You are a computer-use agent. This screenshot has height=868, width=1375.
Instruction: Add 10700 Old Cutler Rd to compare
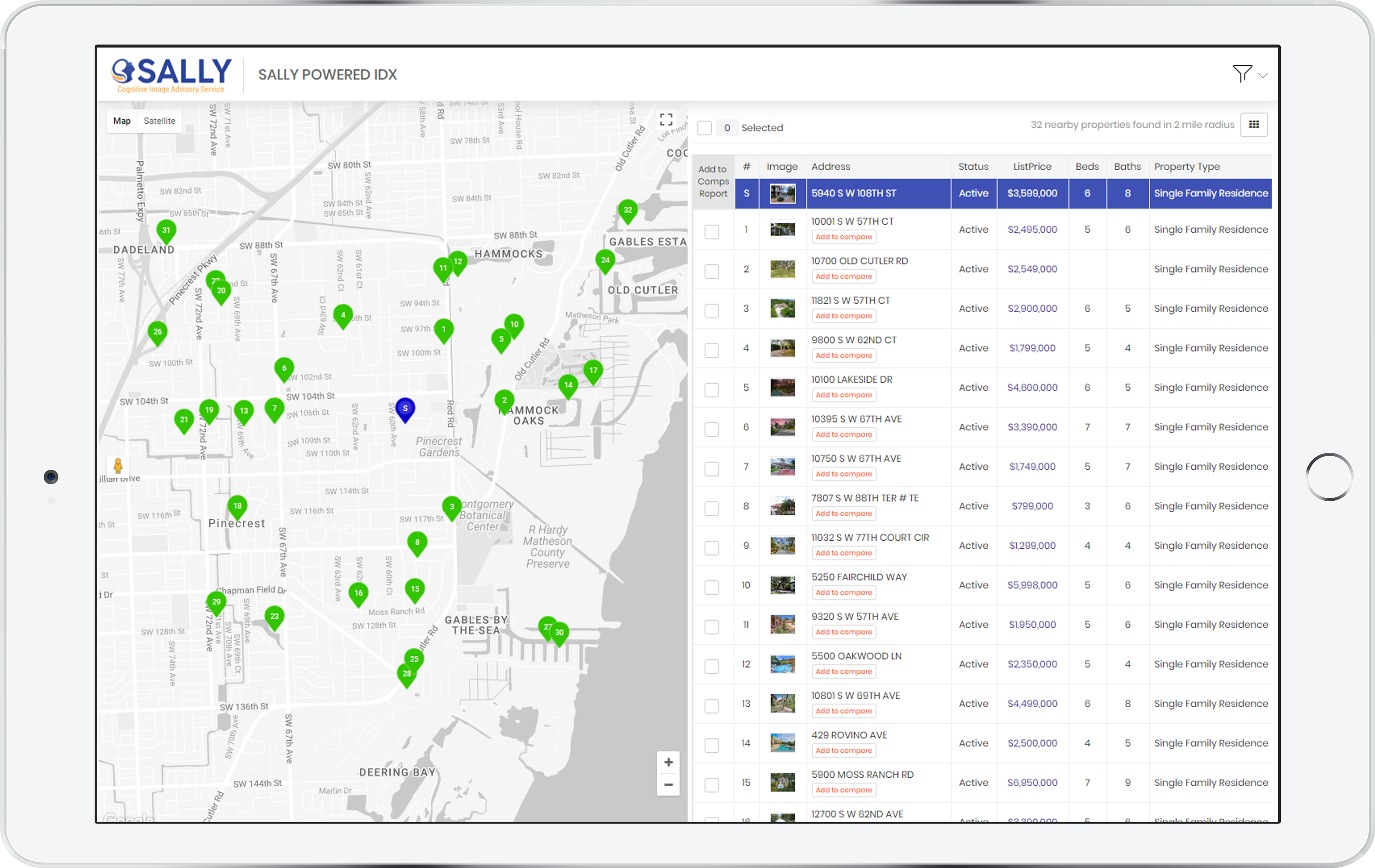coord(843,277)
